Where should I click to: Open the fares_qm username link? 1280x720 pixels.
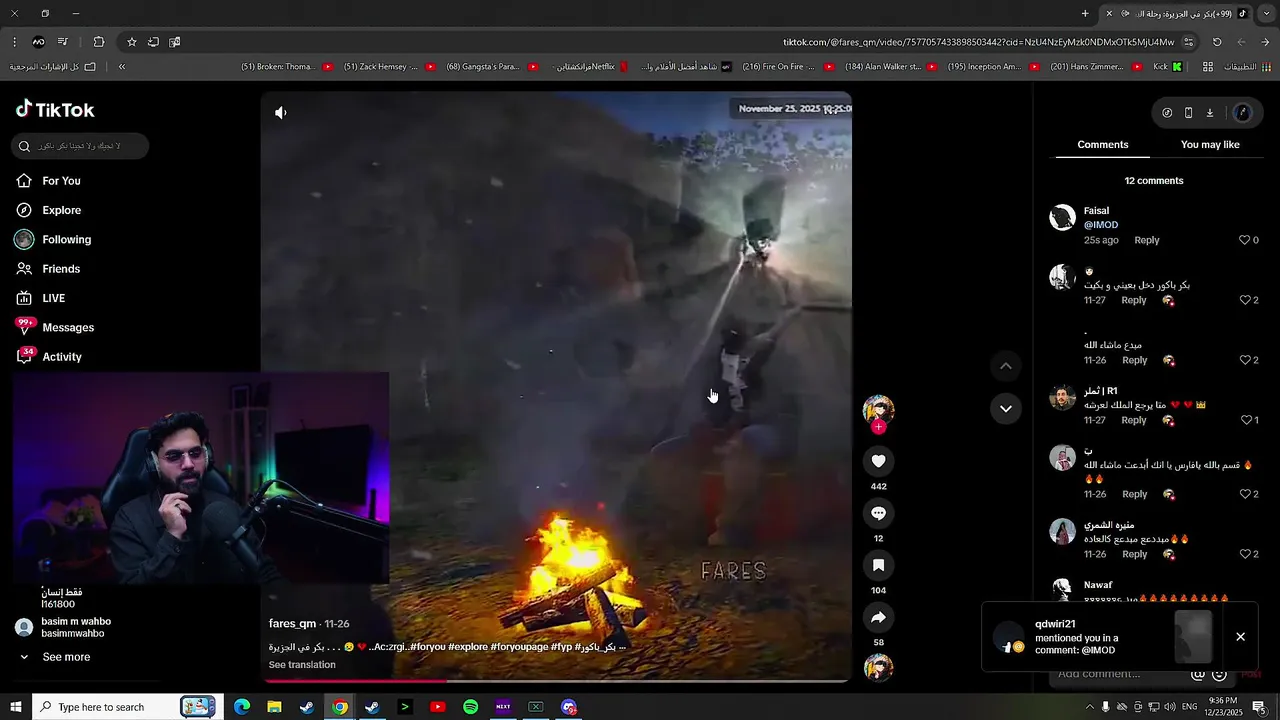coord(292,624)
